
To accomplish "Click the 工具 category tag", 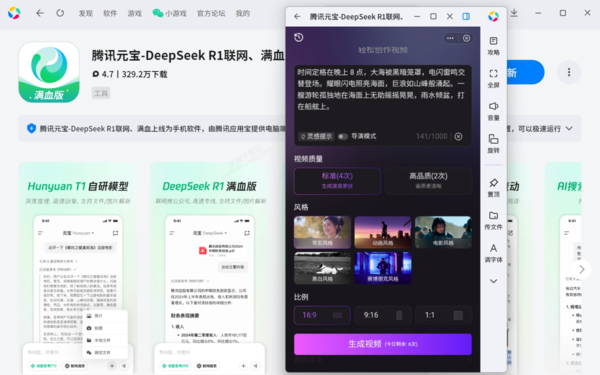I will 101,93.
